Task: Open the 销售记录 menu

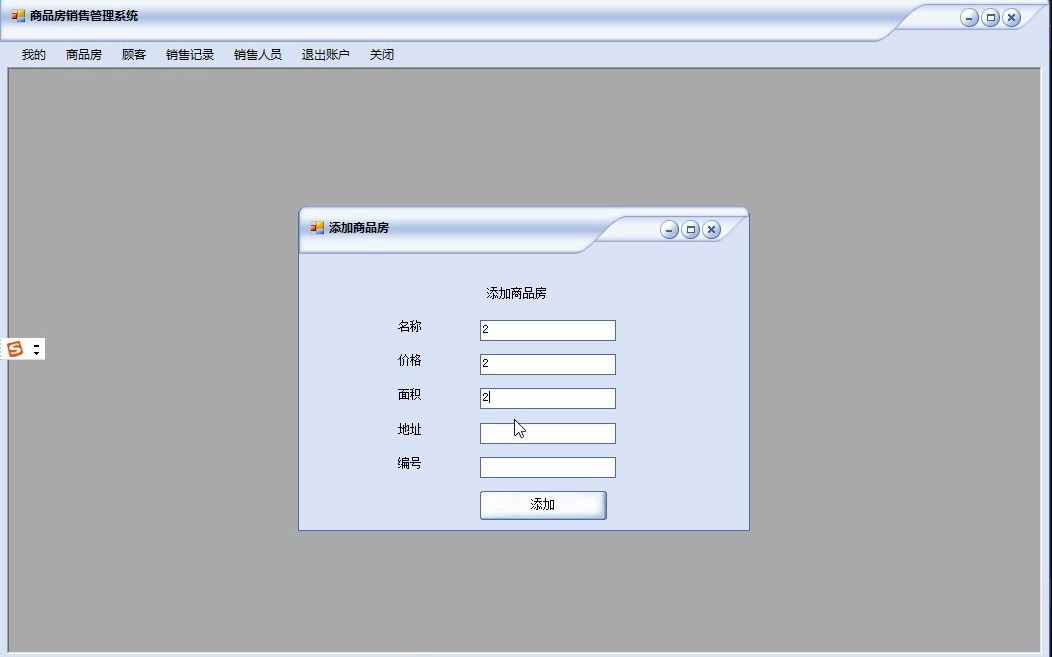Action: click(x=189, y=54)
